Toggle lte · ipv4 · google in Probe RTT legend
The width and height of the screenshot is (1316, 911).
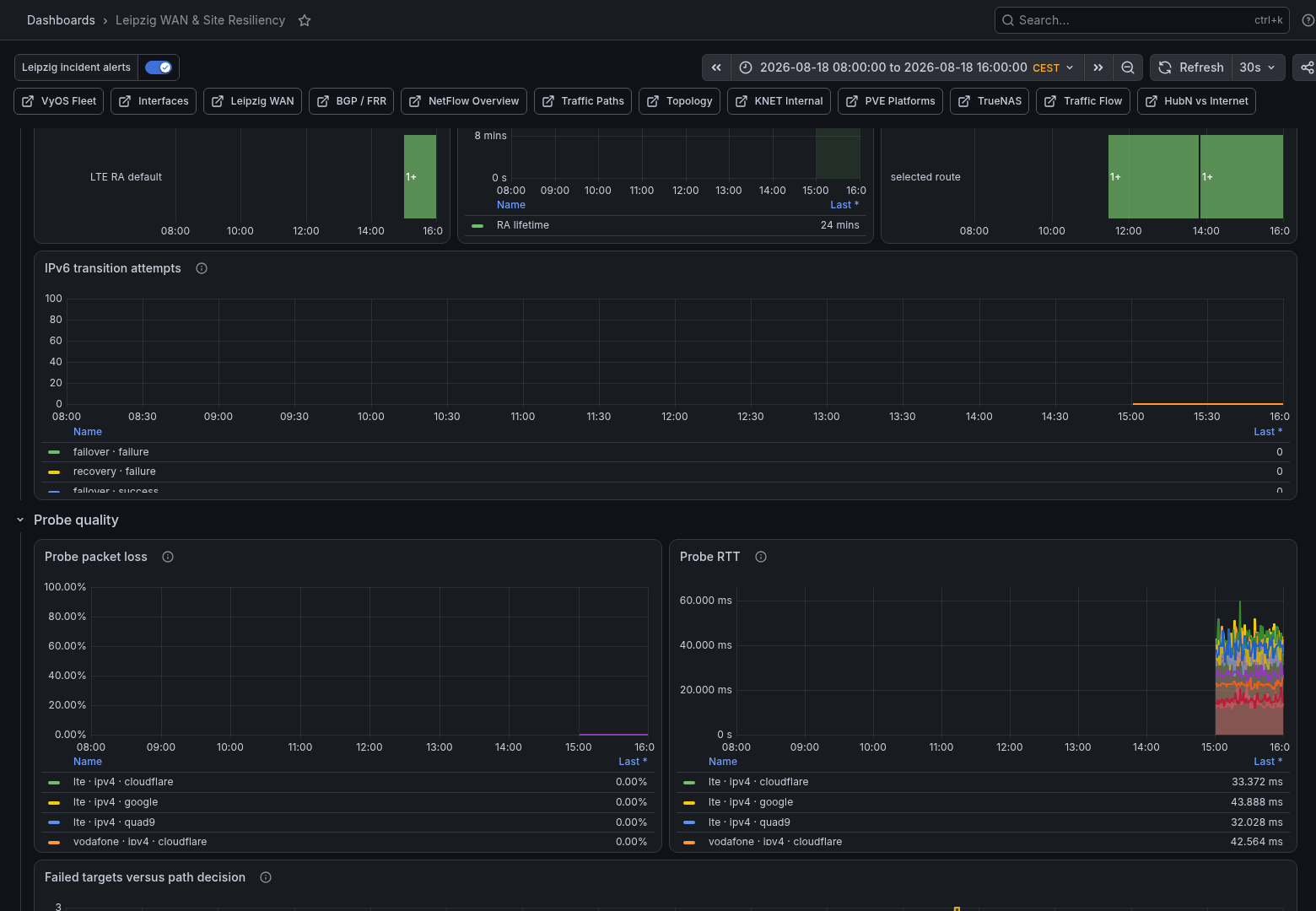(x=751, y=802)
